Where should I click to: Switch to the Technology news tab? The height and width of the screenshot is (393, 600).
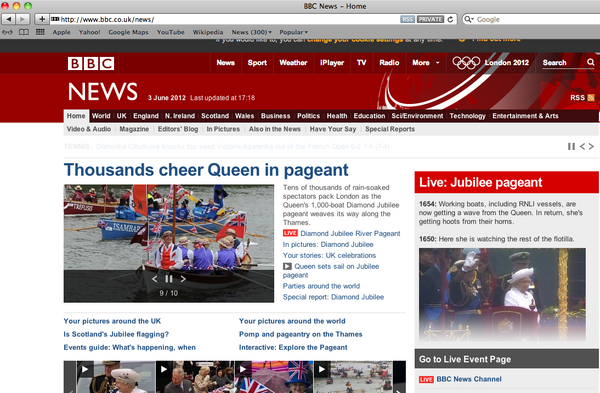pyautogui.click(x=467, y=116)
